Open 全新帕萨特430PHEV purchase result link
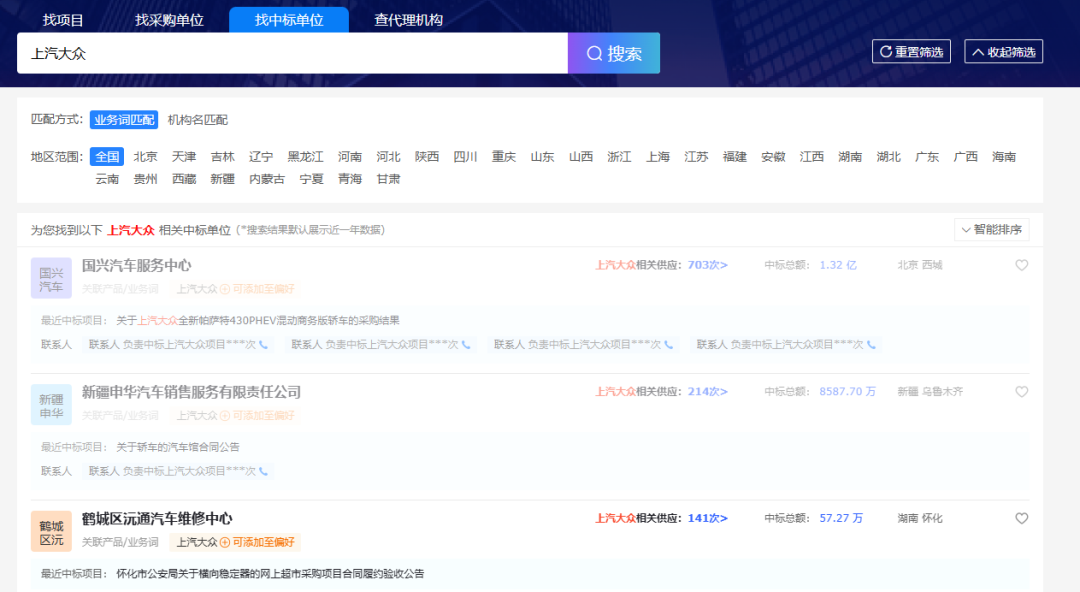The height and width of the screenshot is (592, 1080). point(258,320)
